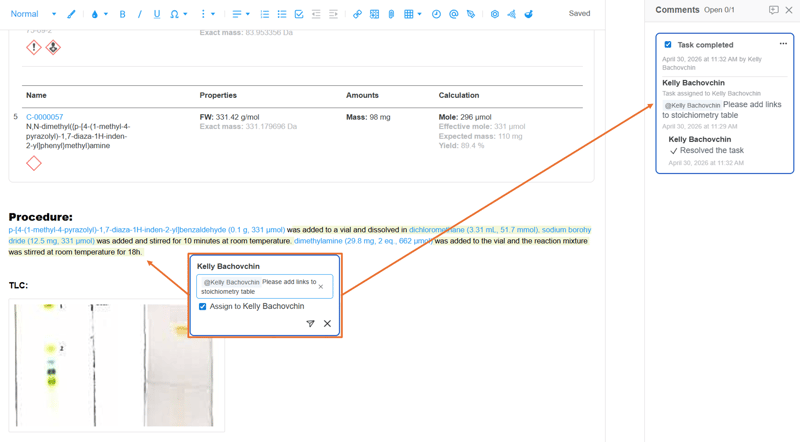
Task: Click the text color droplet icon
Action: [94, 14]
